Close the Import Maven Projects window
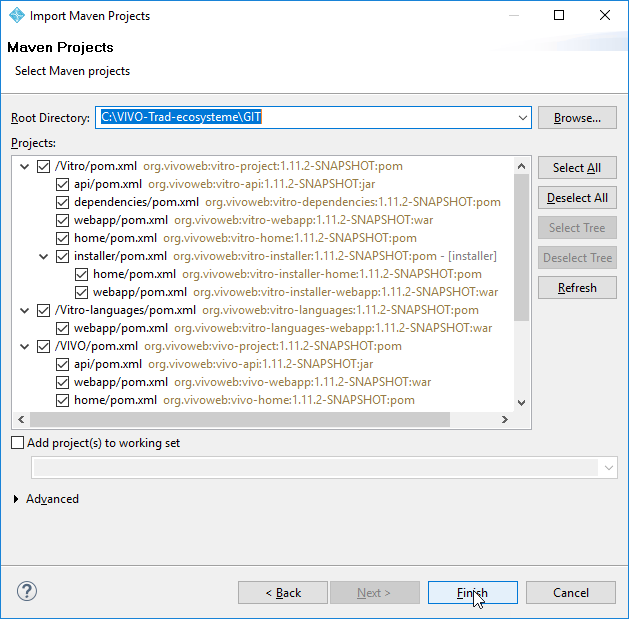The width and height of the screenshot is (629, 619). tap(605, 15)
